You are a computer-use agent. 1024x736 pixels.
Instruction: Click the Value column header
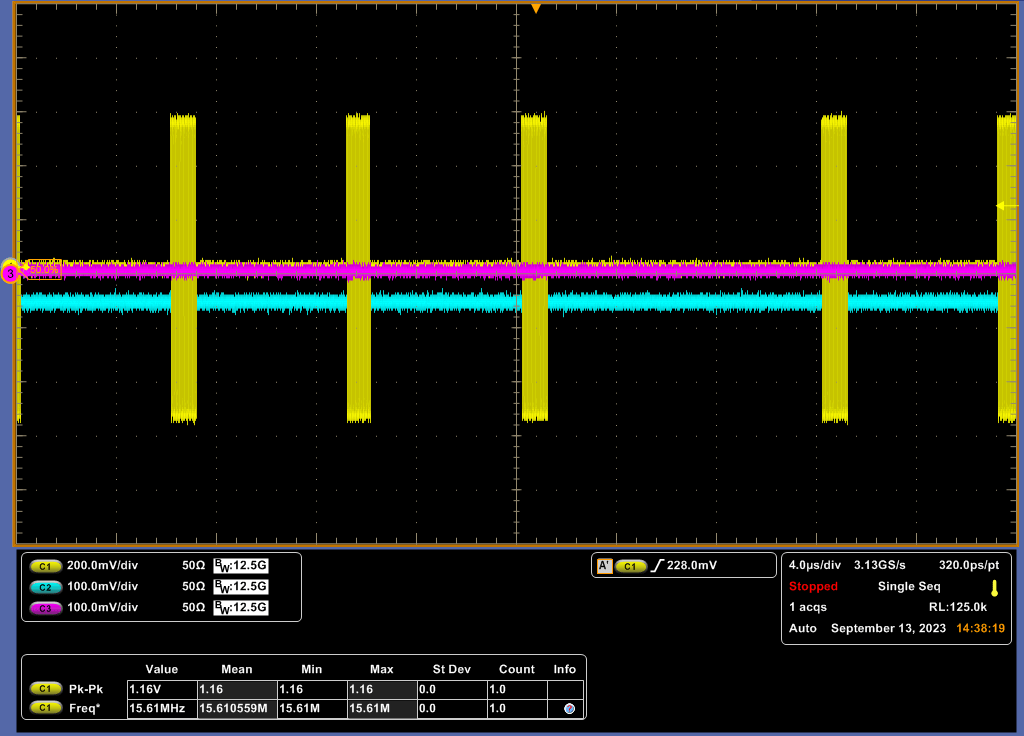click(162, 669)
